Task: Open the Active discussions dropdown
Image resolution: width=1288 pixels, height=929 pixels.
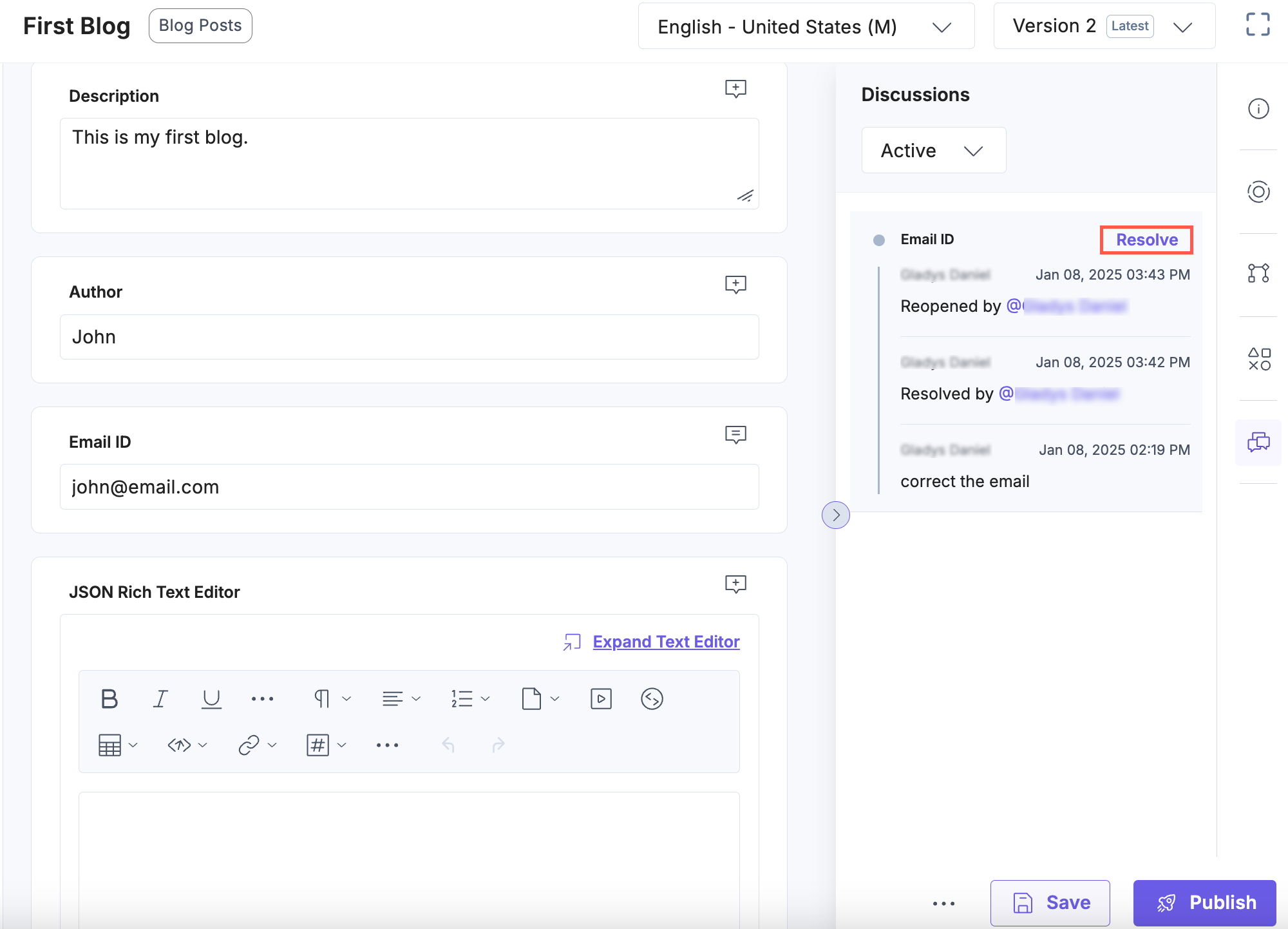Action: [930, 150]
